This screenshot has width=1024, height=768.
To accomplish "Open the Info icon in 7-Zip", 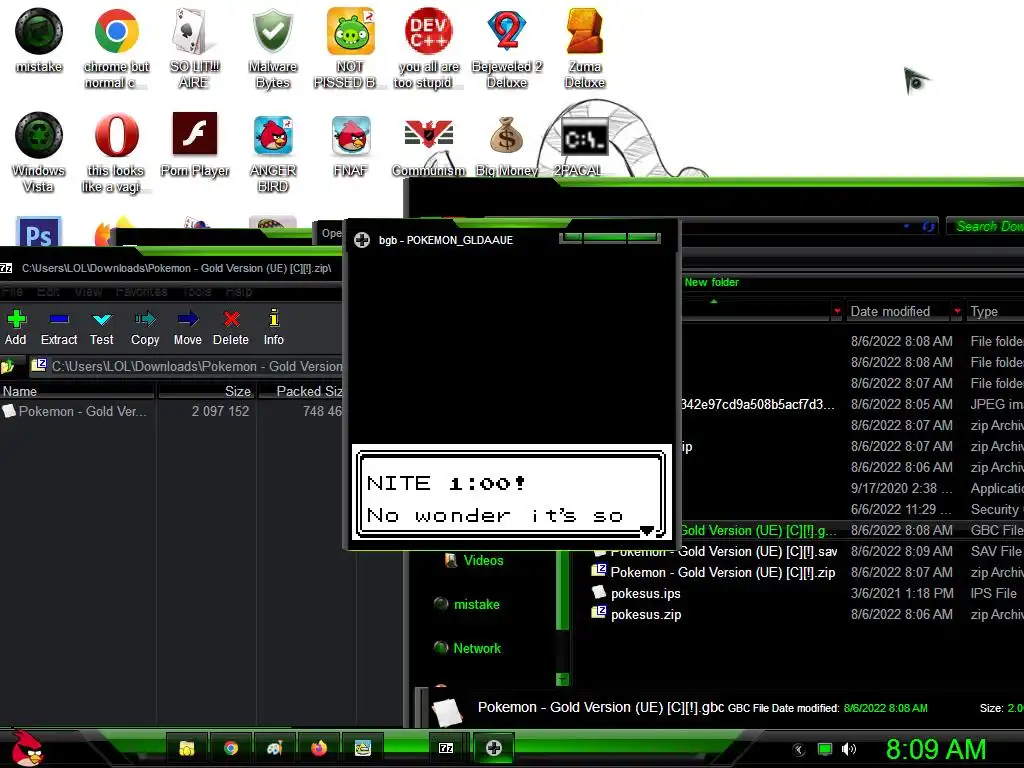I will (x=274, y=327).
